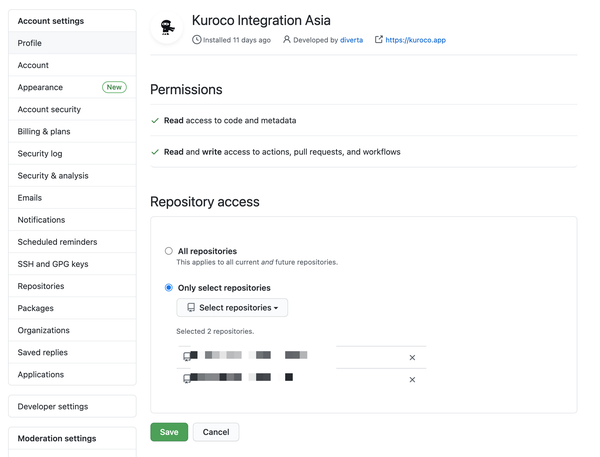Remove the second selected repository with its X
600x457 pixels.
tap(412, 380)
